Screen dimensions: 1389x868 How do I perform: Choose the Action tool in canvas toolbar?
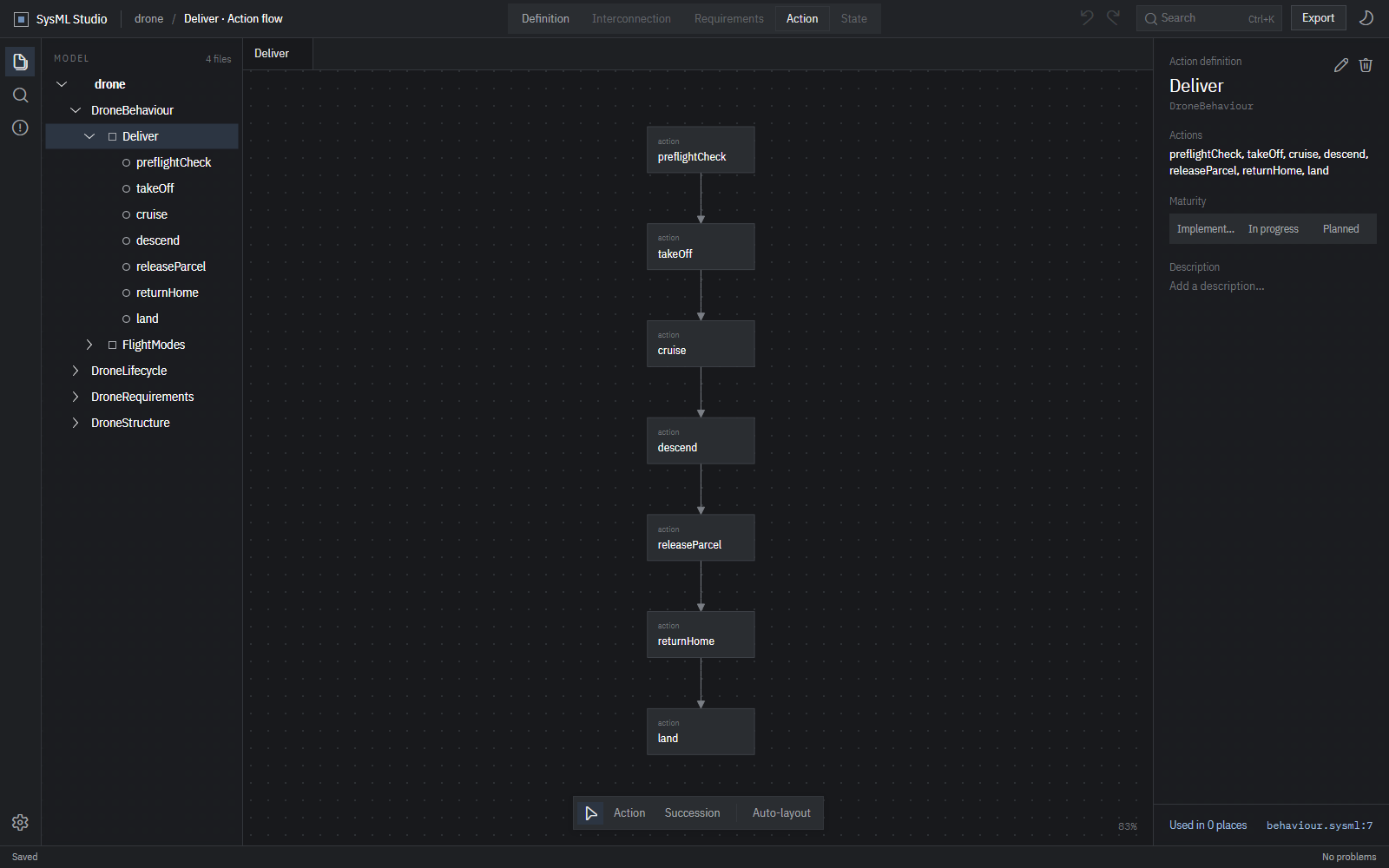[x=629, y=813]
